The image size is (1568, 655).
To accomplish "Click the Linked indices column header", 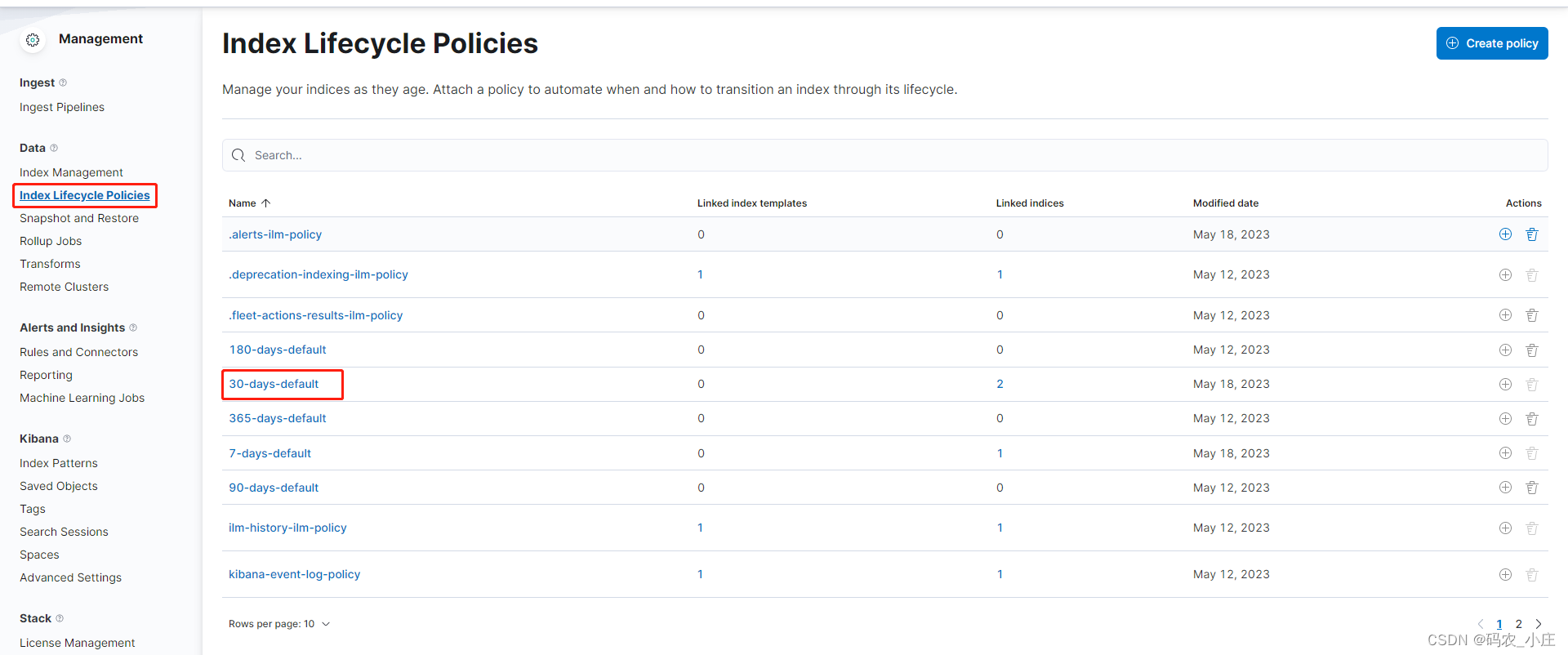I will 1030,203.
